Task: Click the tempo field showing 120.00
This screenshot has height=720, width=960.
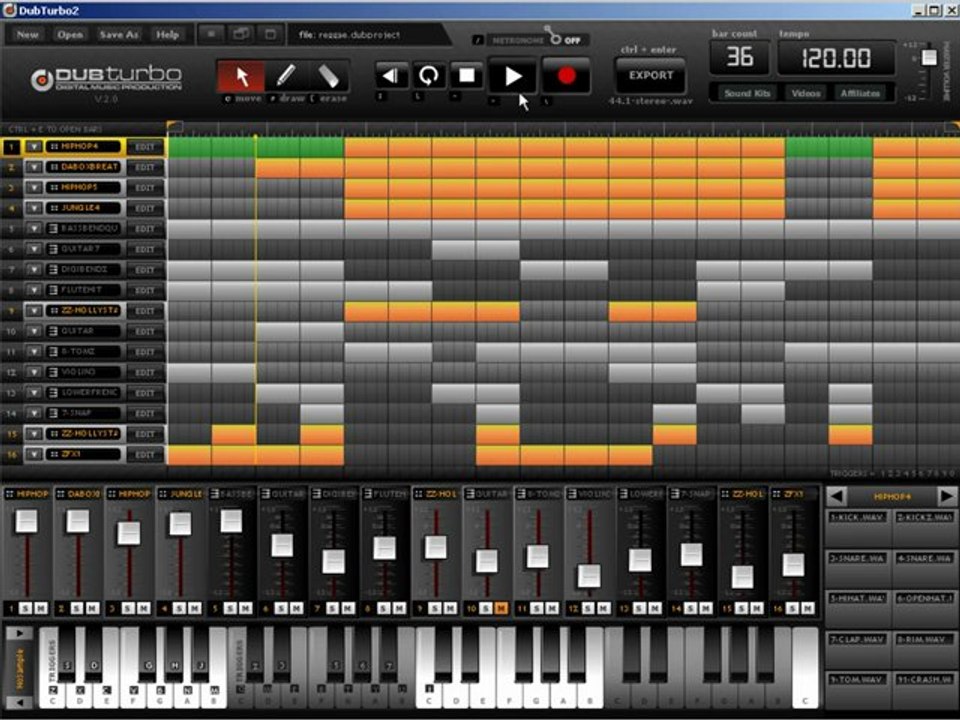Action: tap(836, 58)
